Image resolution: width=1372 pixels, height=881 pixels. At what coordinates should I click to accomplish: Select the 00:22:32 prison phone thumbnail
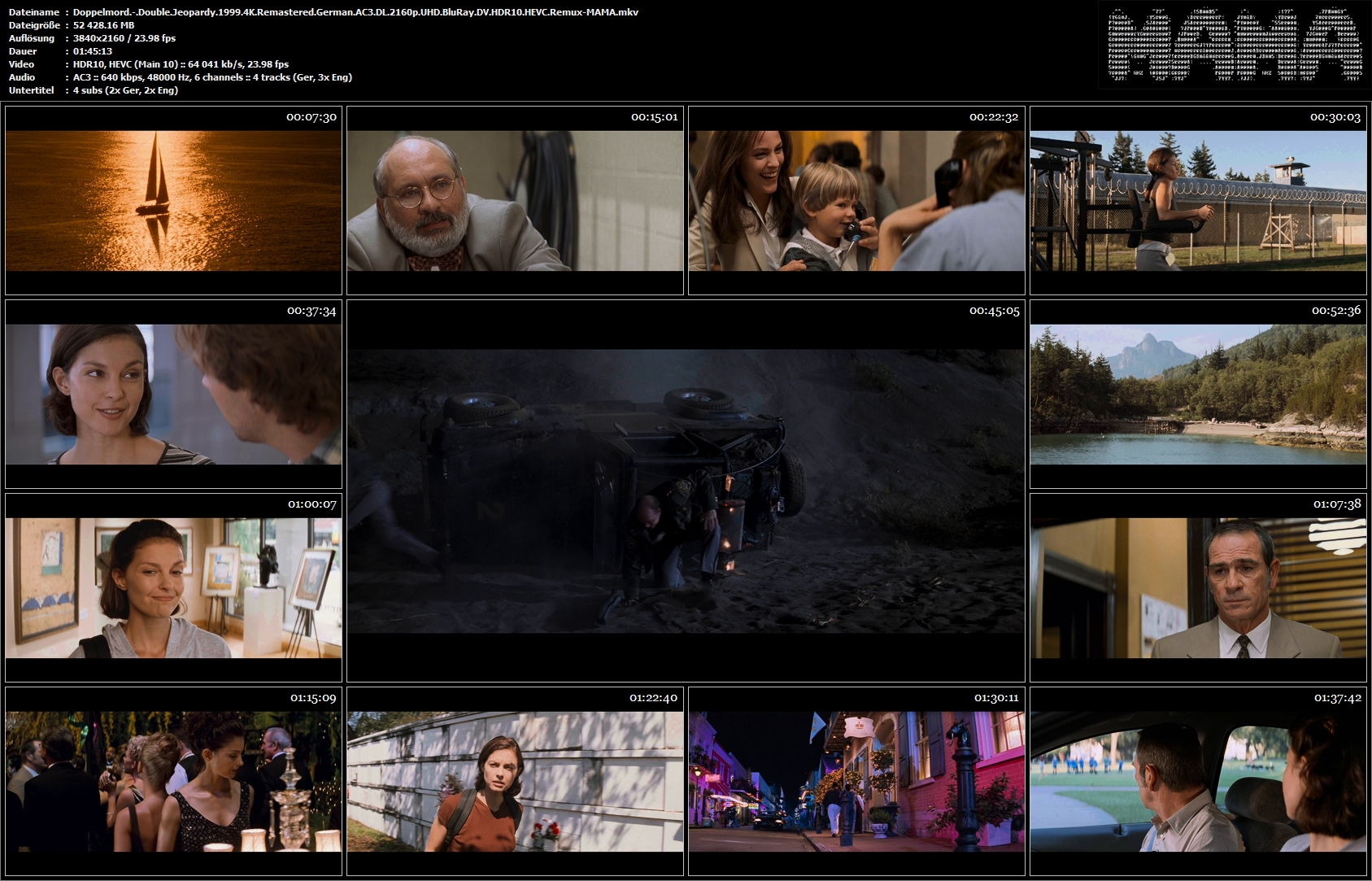click(856, 200)
